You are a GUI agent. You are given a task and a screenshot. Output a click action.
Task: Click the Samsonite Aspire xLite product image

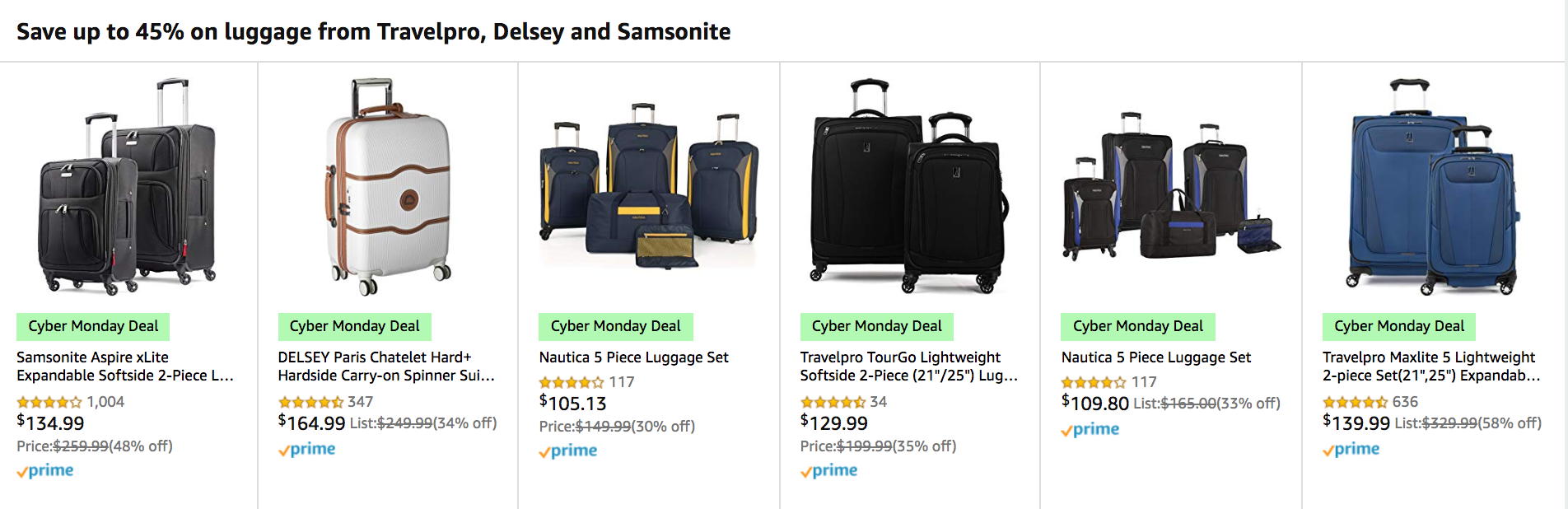click(x=128, y=188)
